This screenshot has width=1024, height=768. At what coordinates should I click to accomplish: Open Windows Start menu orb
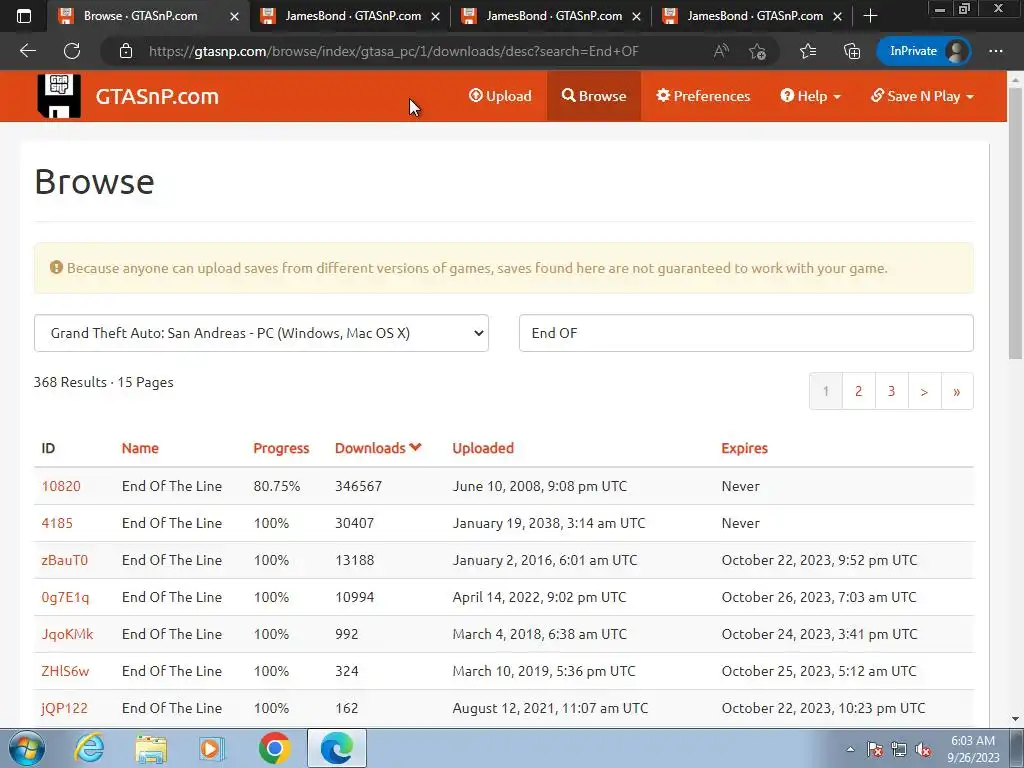27,748
